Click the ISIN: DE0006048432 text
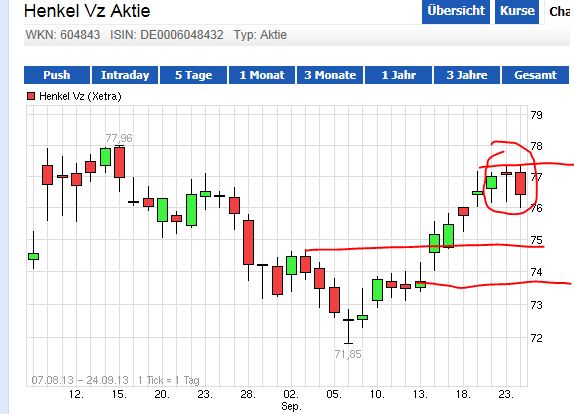Image resolution: width=574 pixels, height=414 pixels. click(167, 35)
